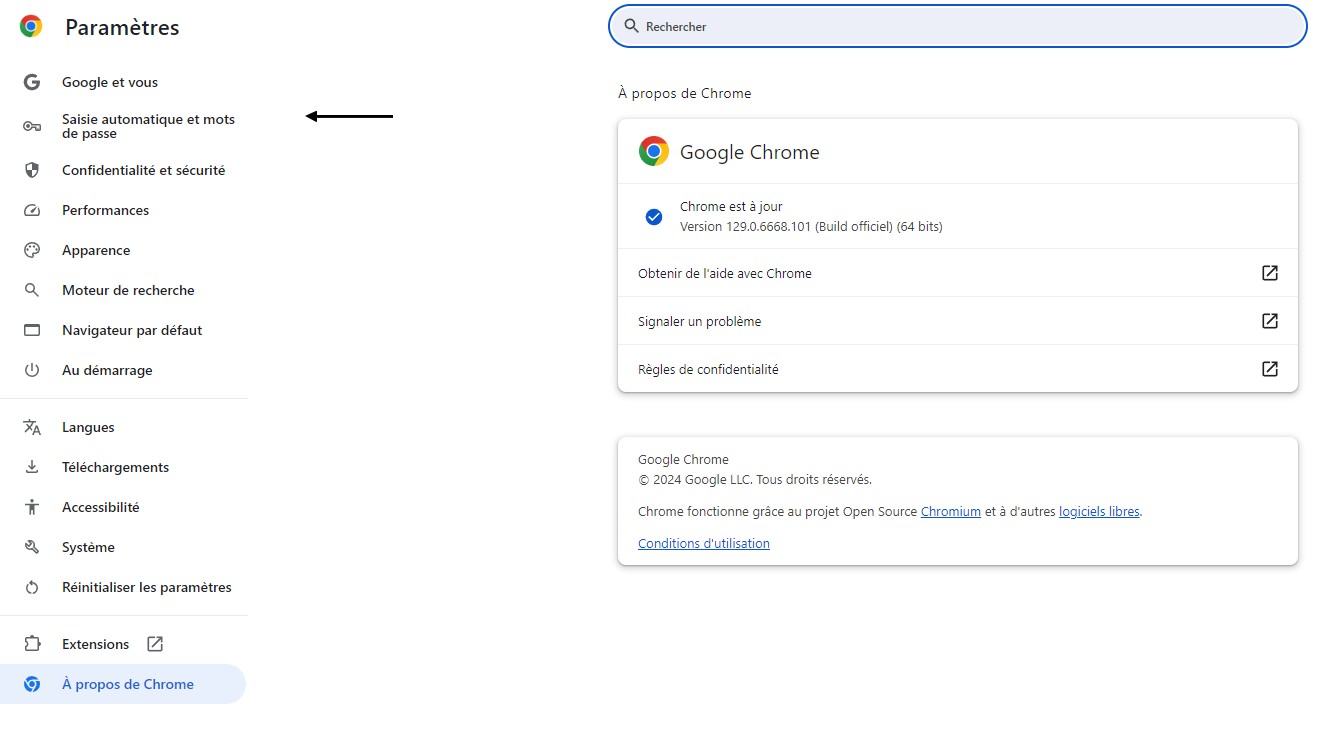This screenshot has height=748, width=1327.
Task: Click the Chrome est à jour text
Action: click(731, 206)
